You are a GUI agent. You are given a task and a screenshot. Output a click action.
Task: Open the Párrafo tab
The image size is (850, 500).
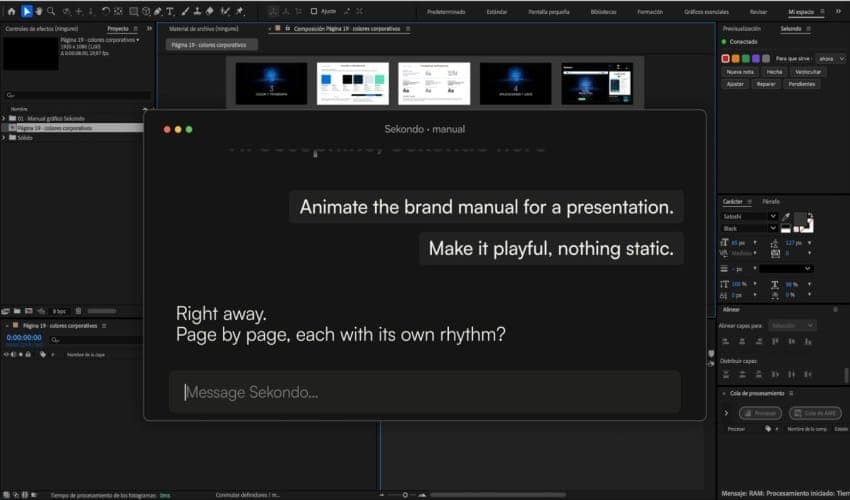(770, 202)
